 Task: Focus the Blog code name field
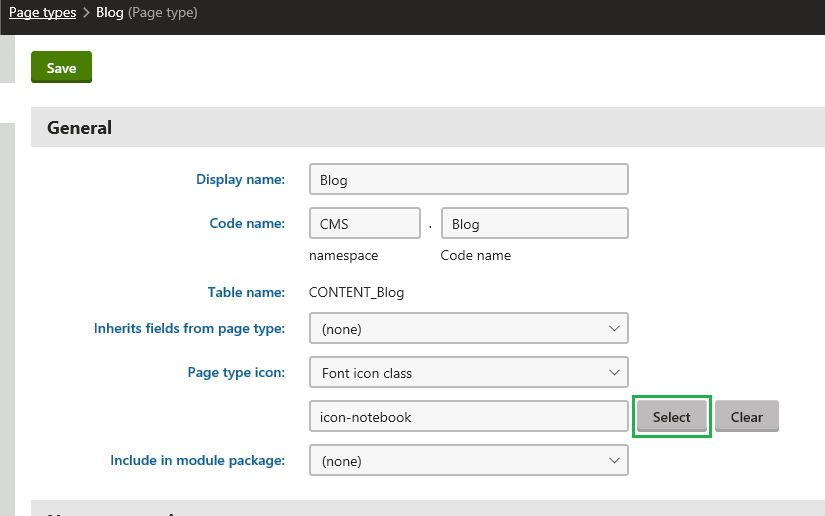click(535, 224)
